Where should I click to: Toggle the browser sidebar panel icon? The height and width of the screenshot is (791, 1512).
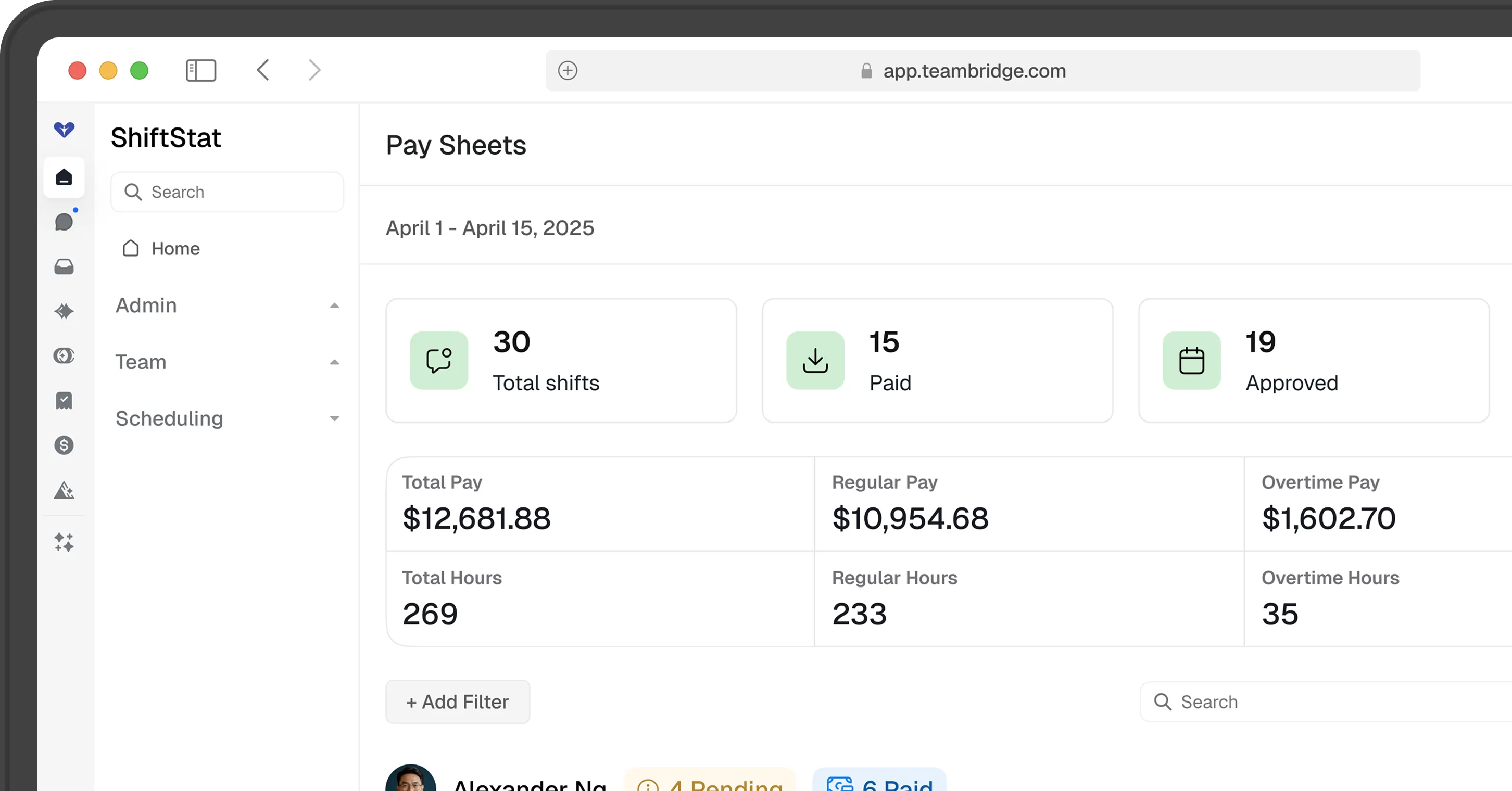[x=201, y=70]
